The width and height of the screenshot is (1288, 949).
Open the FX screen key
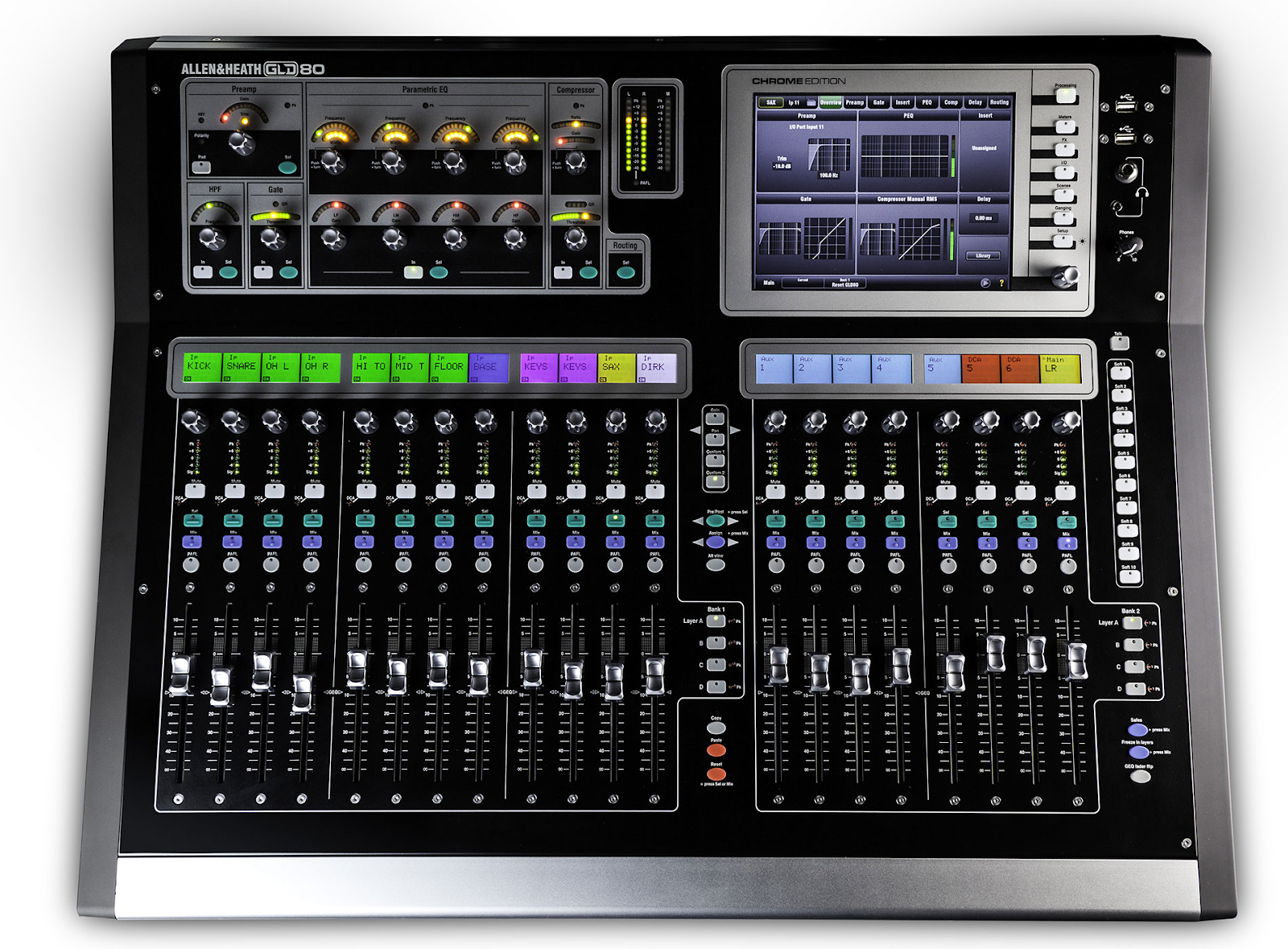coord(1065,149)
